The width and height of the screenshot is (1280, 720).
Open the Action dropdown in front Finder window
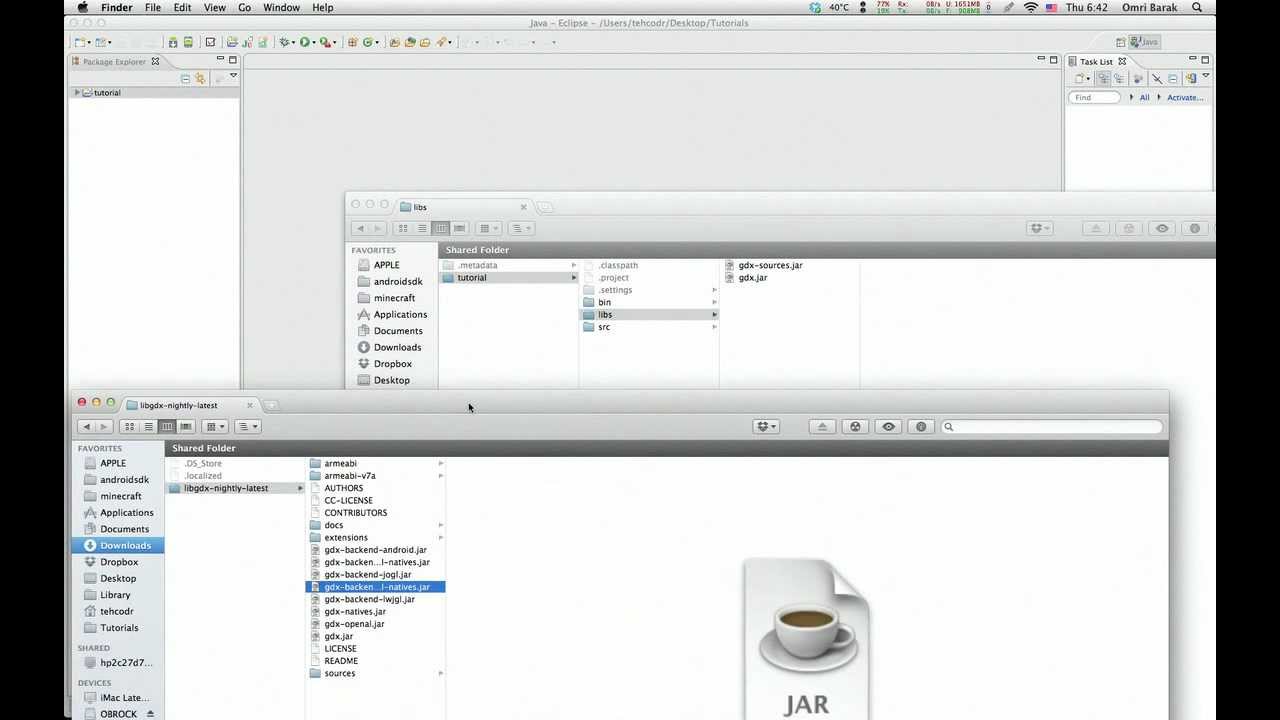248,427
